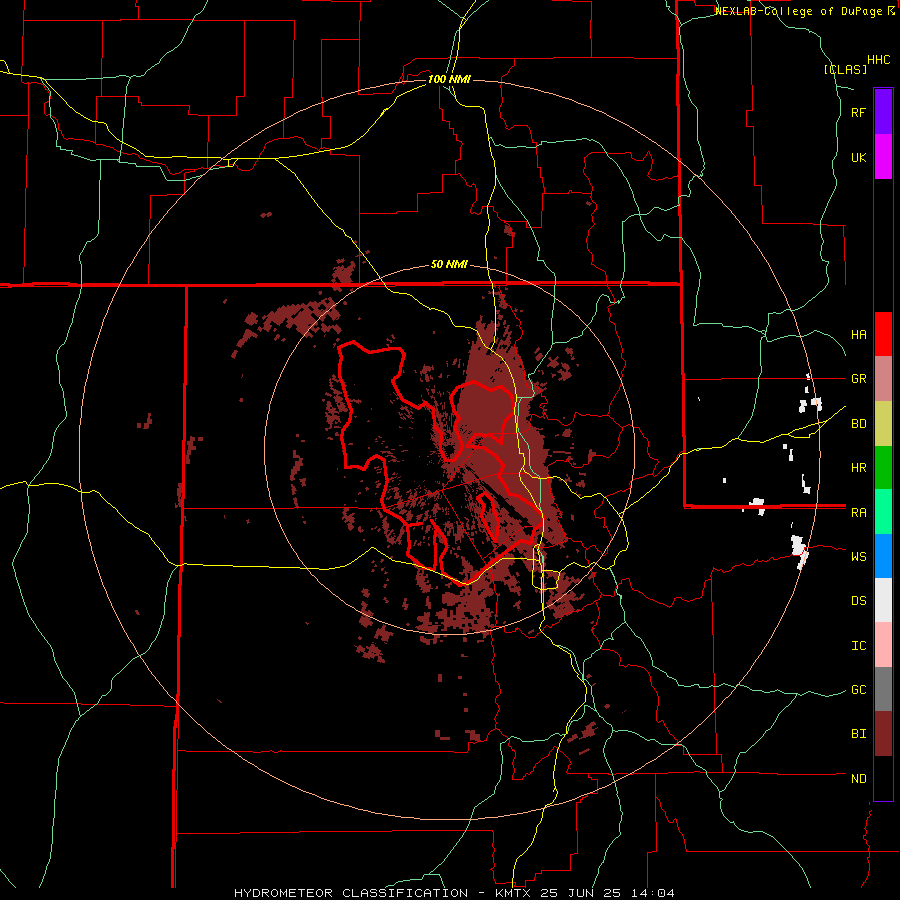900x900 pixels.
Task: Click the IC legend label
Action: pyautogui.click(x=858, y=646)
